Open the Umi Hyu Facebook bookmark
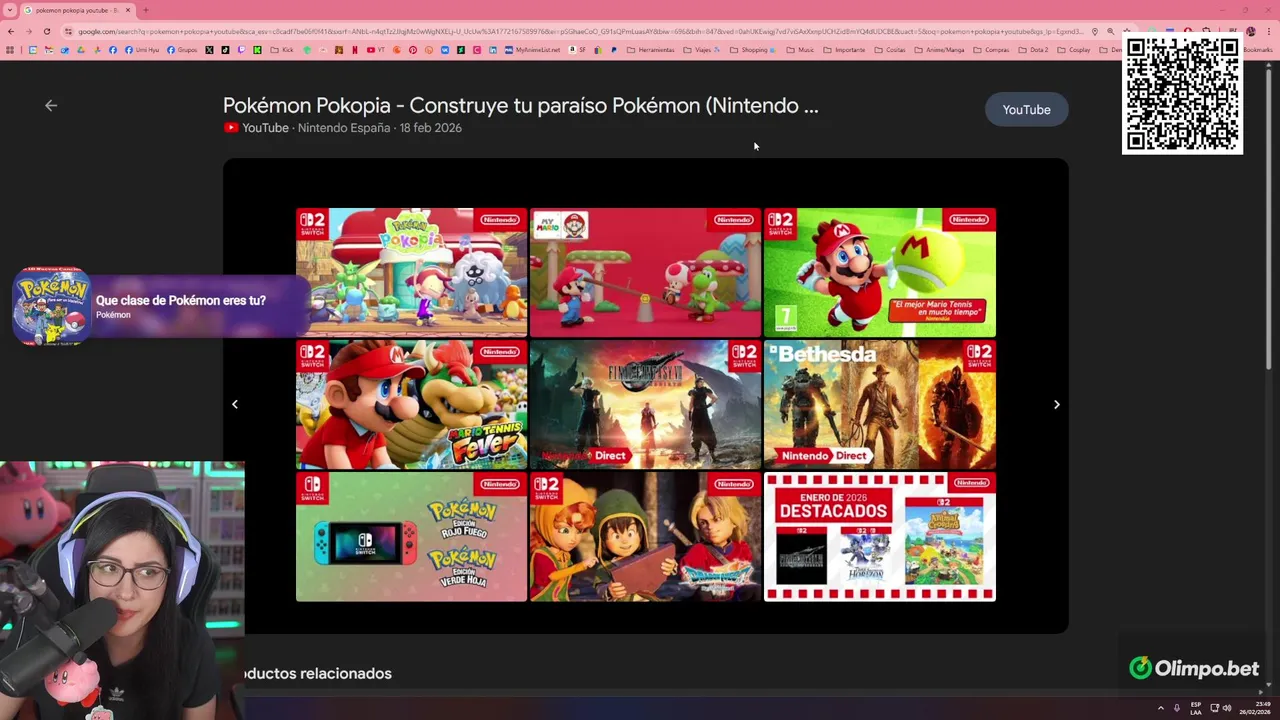Screen dimensions: 1280x720 coord(141,50)
